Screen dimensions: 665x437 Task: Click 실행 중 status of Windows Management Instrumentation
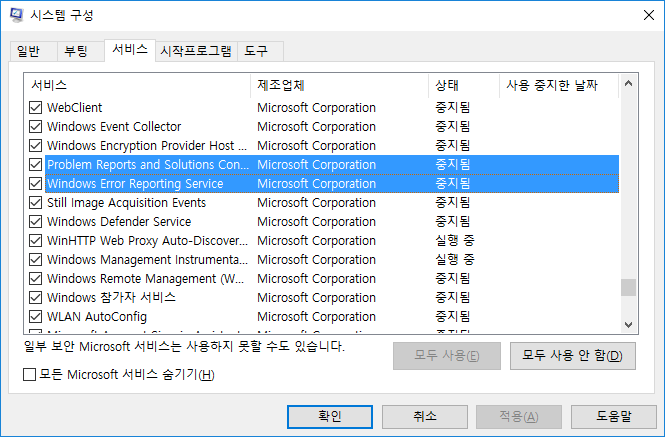coord(455,260)
